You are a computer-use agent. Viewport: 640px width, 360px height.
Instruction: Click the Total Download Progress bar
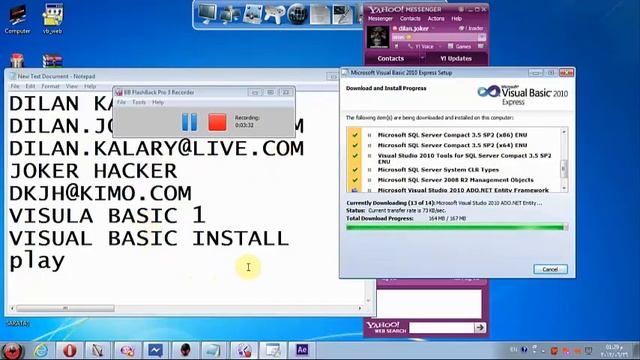(457, 227)
